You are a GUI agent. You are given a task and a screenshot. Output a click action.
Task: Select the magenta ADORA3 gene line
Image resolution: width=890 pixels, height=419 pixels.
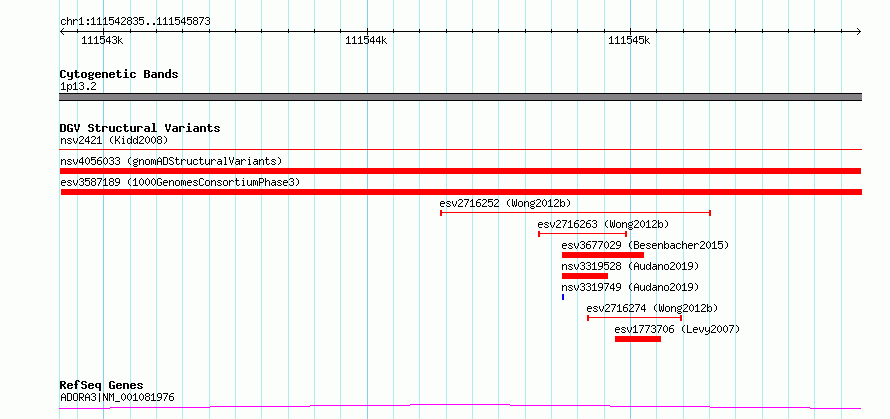click(460, 407)
